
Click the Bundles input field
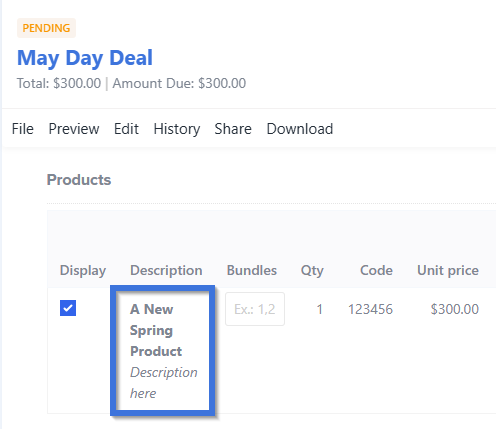coord(255,309)
